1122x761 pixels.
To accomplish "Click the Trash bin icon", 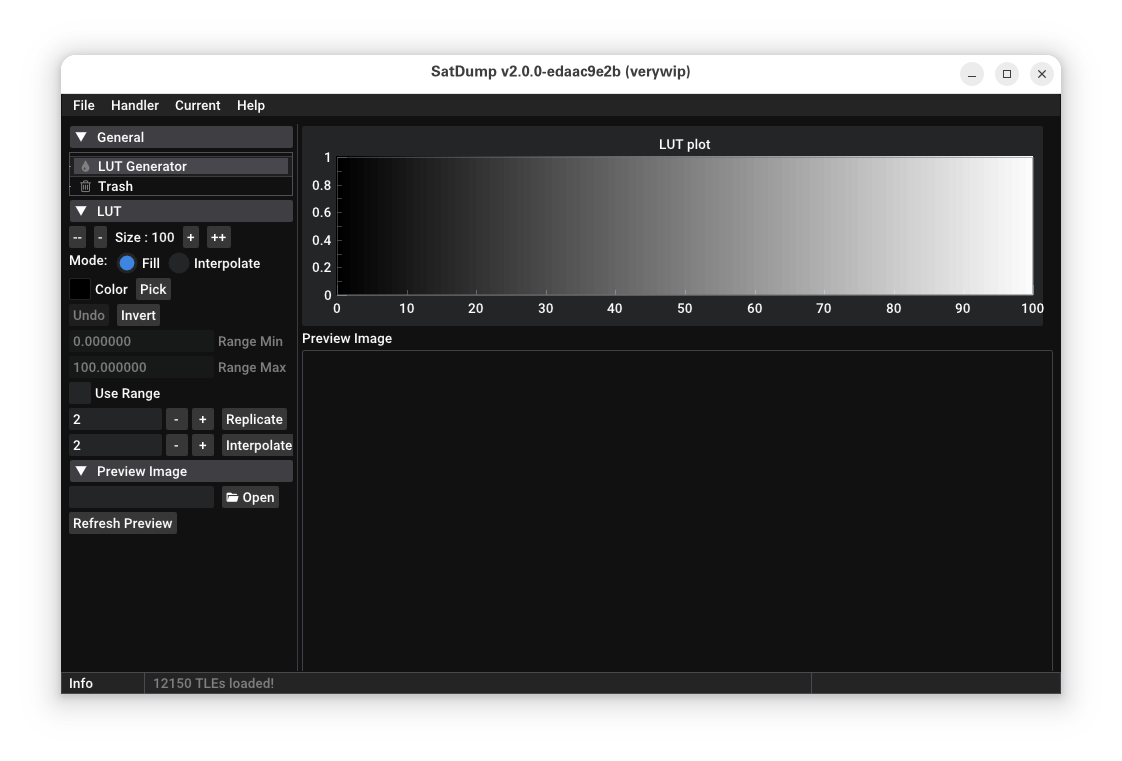I will coord(86,186).
